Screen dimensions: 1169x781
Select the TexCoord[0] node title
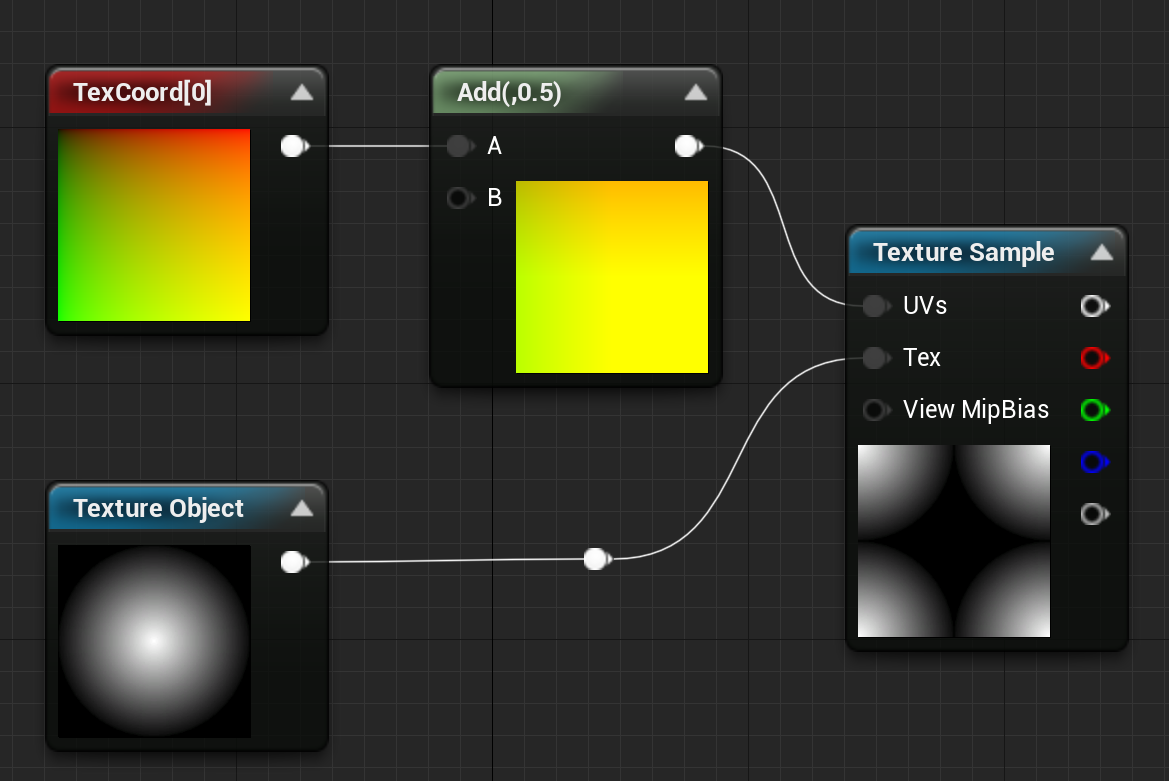pos(142,92)
